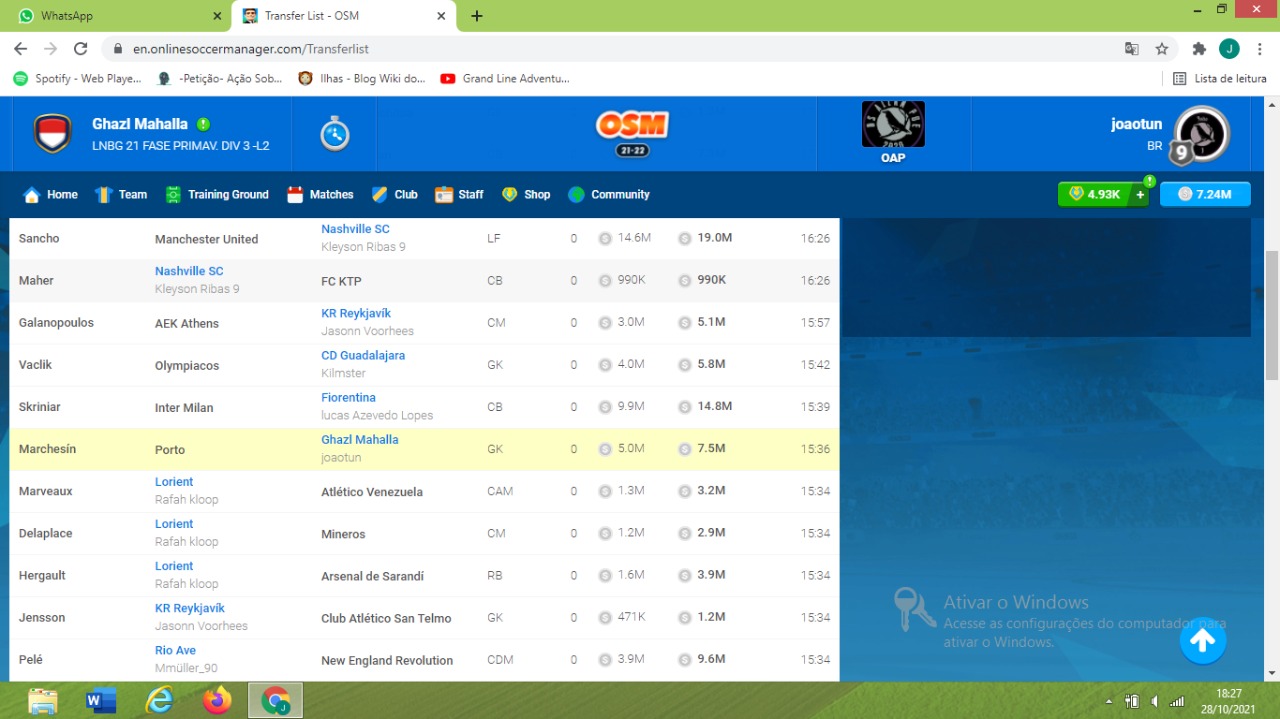1280x719 pixels.
Task: Open Chrome extensions puzzle icon
Action: click(1199, 48)
